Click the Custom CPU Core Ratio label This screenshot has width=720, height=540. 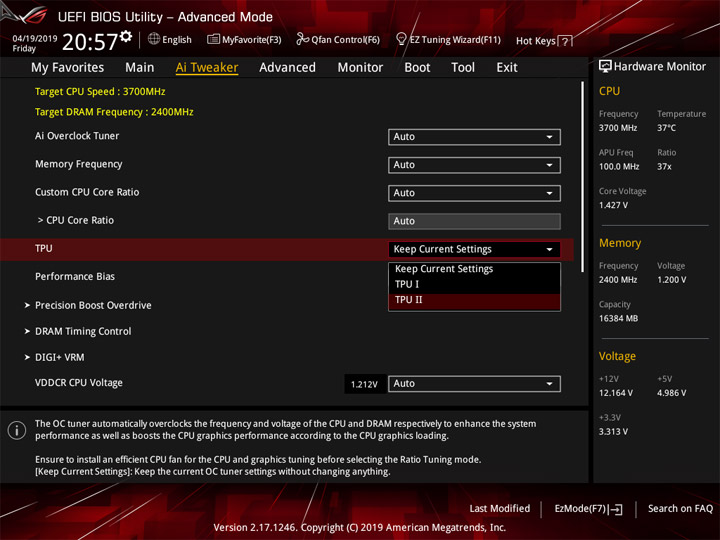coord(87,192)
